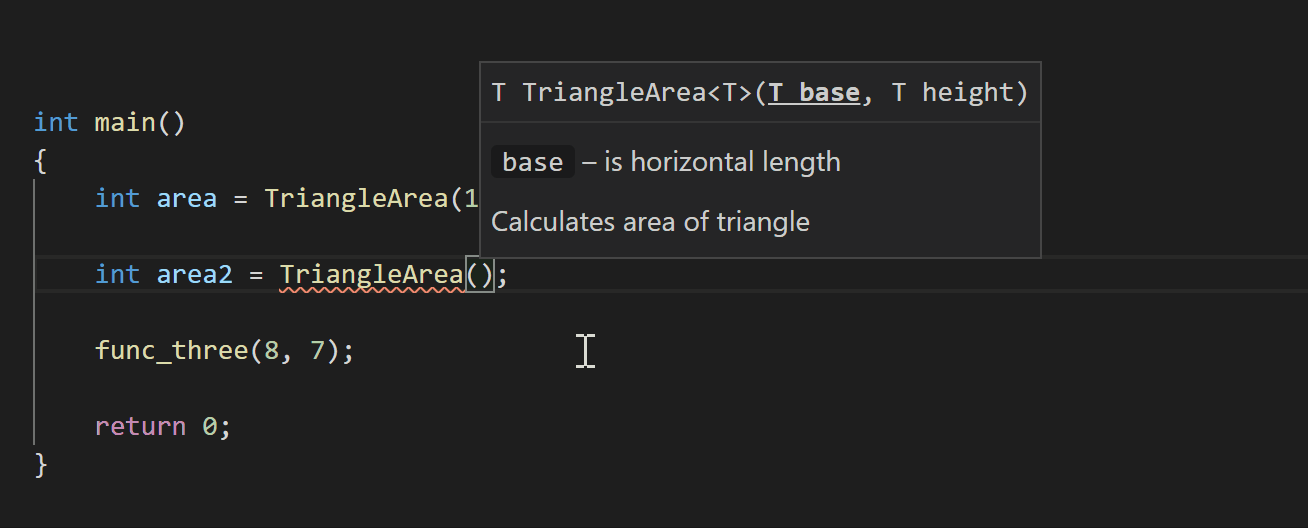Image resolution: width=1308 pixels, height=528 pixels.
Task: Click the closing curly brace of main
Action: 40,465
